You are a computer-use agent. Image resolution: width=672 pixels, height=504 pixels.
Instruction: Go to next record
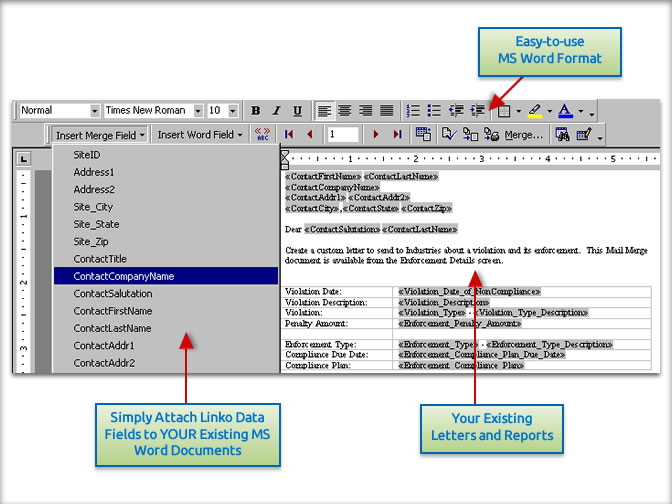click(376, 135)
